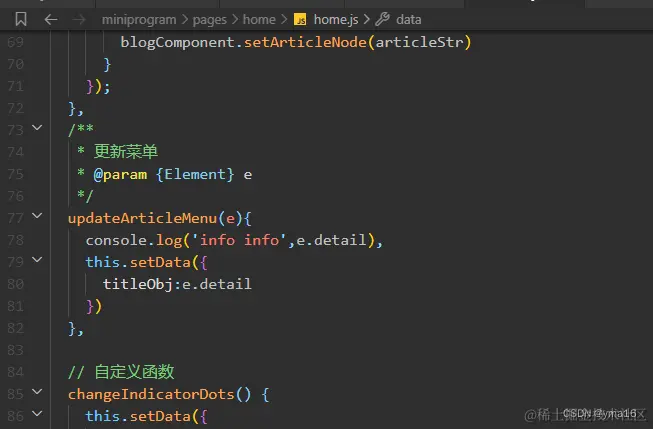This screenshot has height=429, width=653.
Task: Collapse the setData block at line 79
Action: point(37,259)
